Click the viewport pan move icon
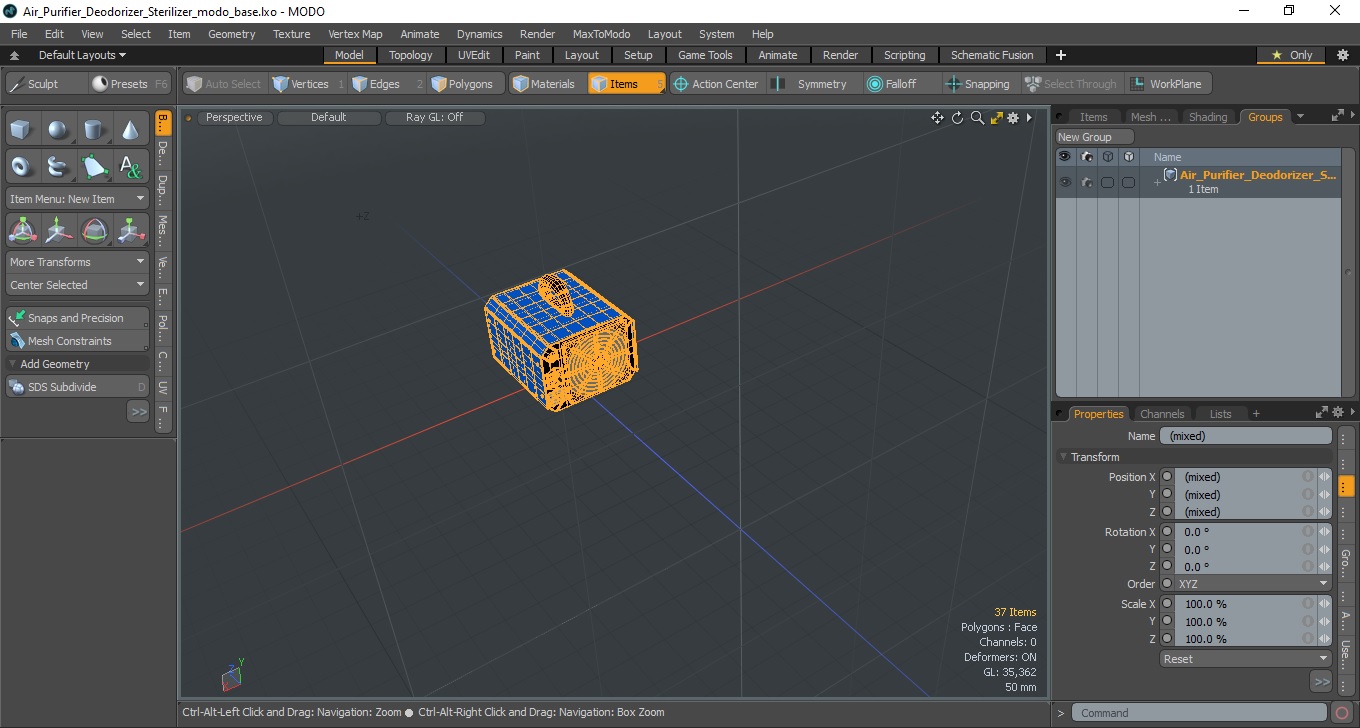1360x728 pixels. coord(937,118)
